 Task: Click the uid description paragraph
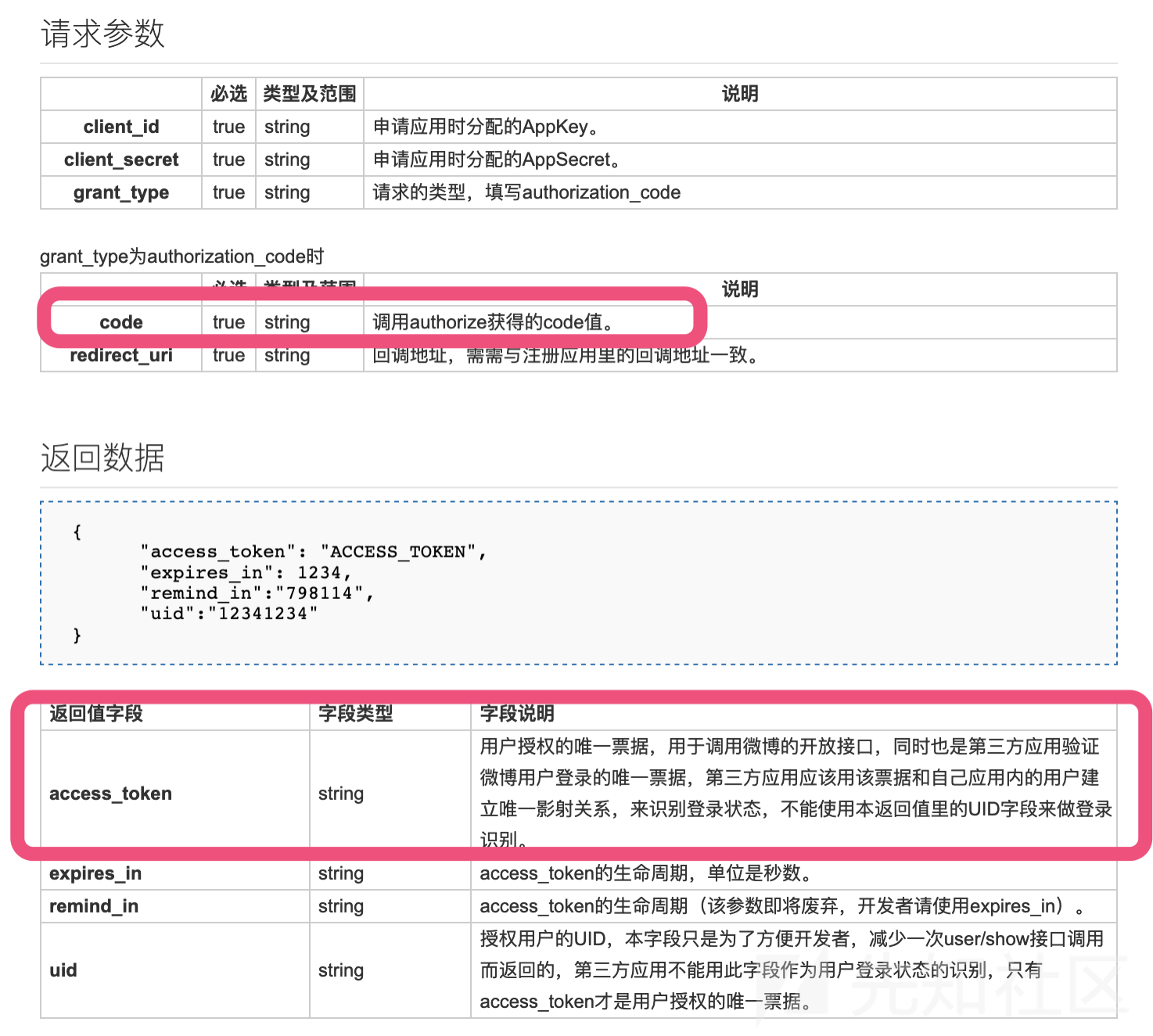pyautogui.click(x=792, y=970)
